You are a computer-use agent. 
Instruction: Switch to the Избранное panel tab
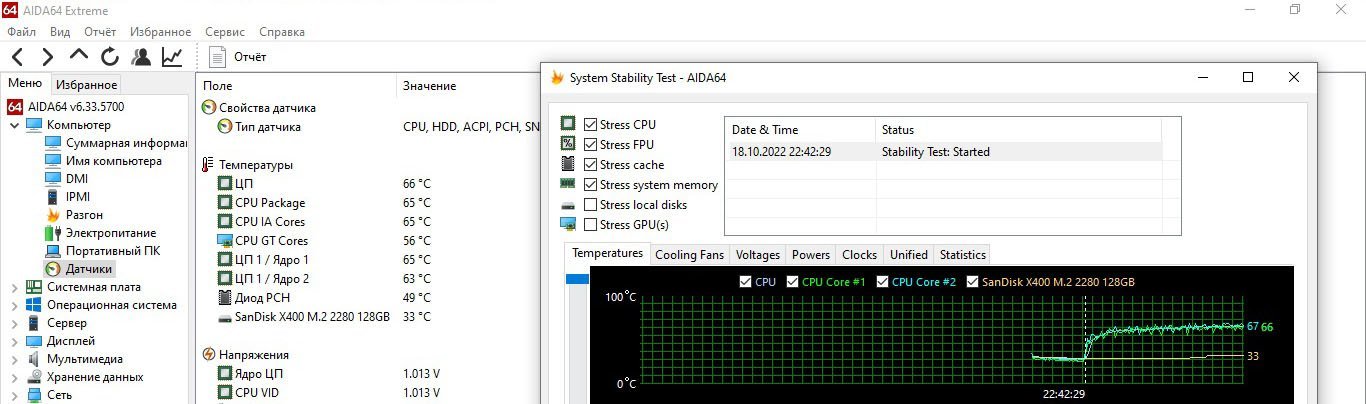[87, 85]
